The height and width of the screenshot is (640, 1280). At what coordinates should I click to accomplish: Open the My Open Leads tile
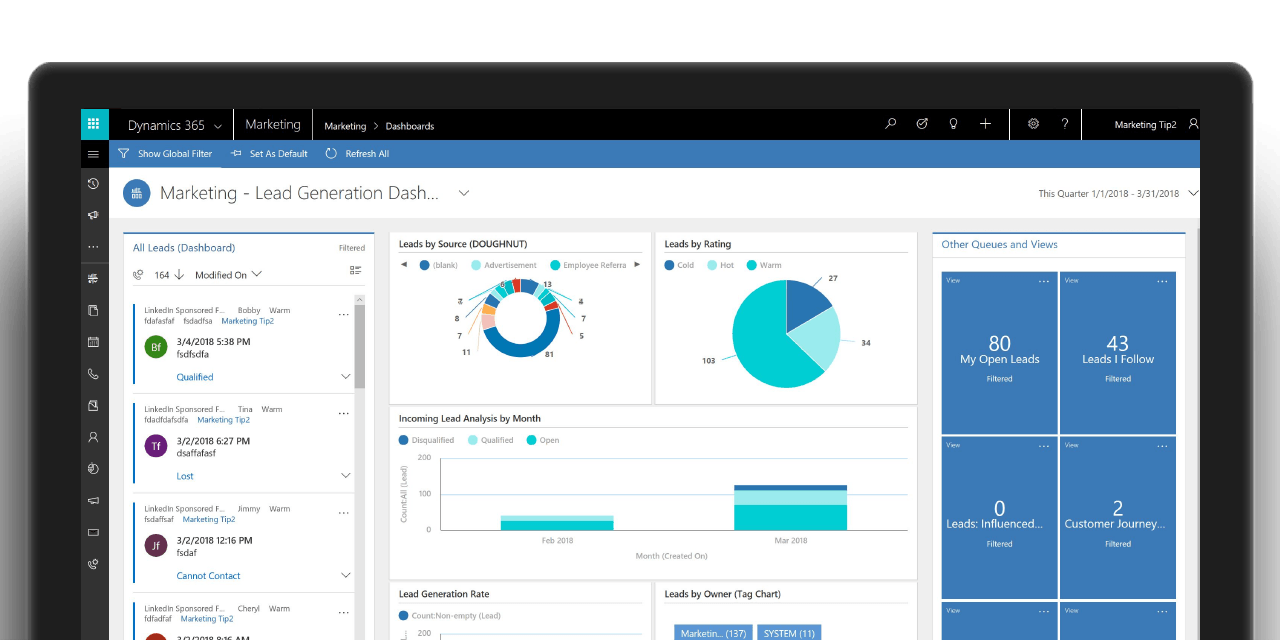(x=999, y=353)
